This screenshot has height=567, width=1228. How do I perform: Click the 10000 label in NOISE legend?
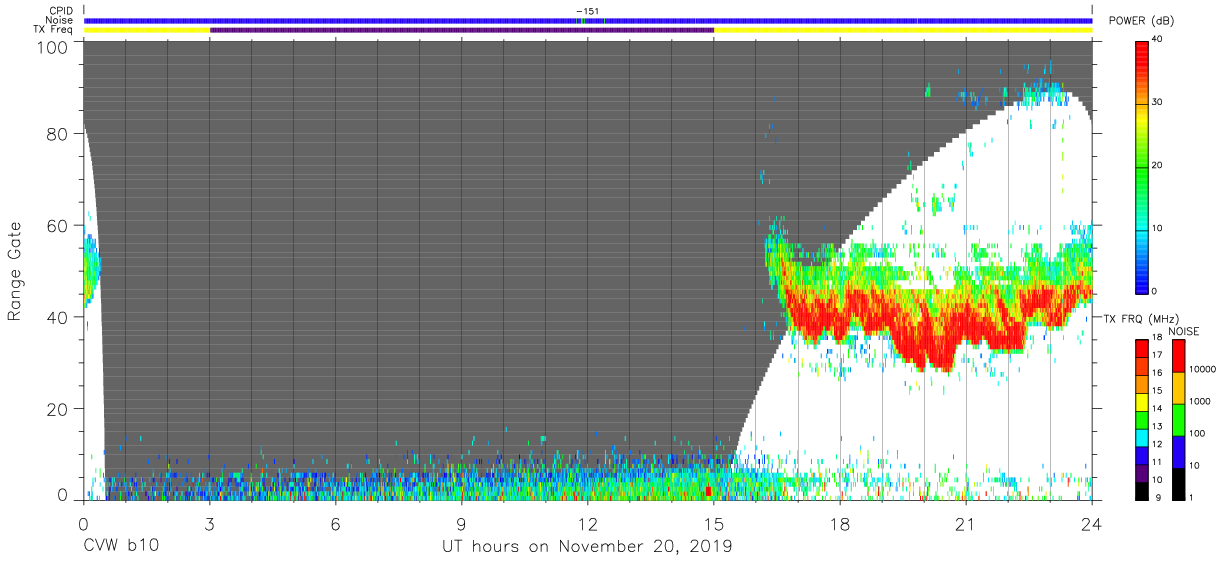point(1203,368)
